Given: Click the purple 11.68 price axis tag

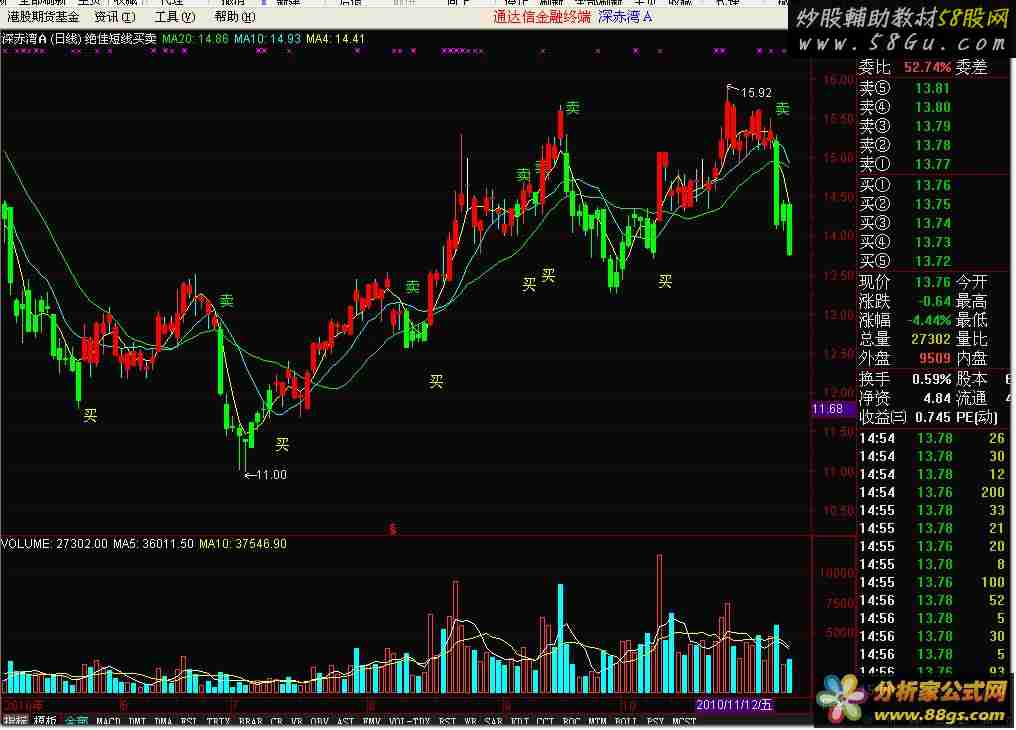Looking at the screenshot, I should [x=827, y=409].
